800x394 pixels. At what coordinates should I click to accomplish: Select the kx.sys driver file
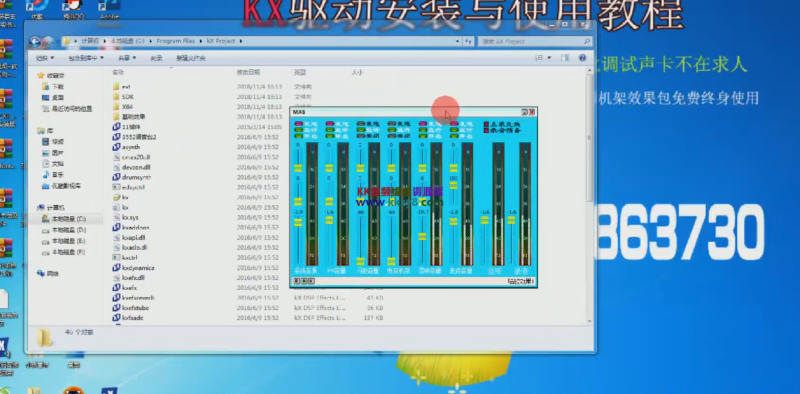tap(126, 217)
